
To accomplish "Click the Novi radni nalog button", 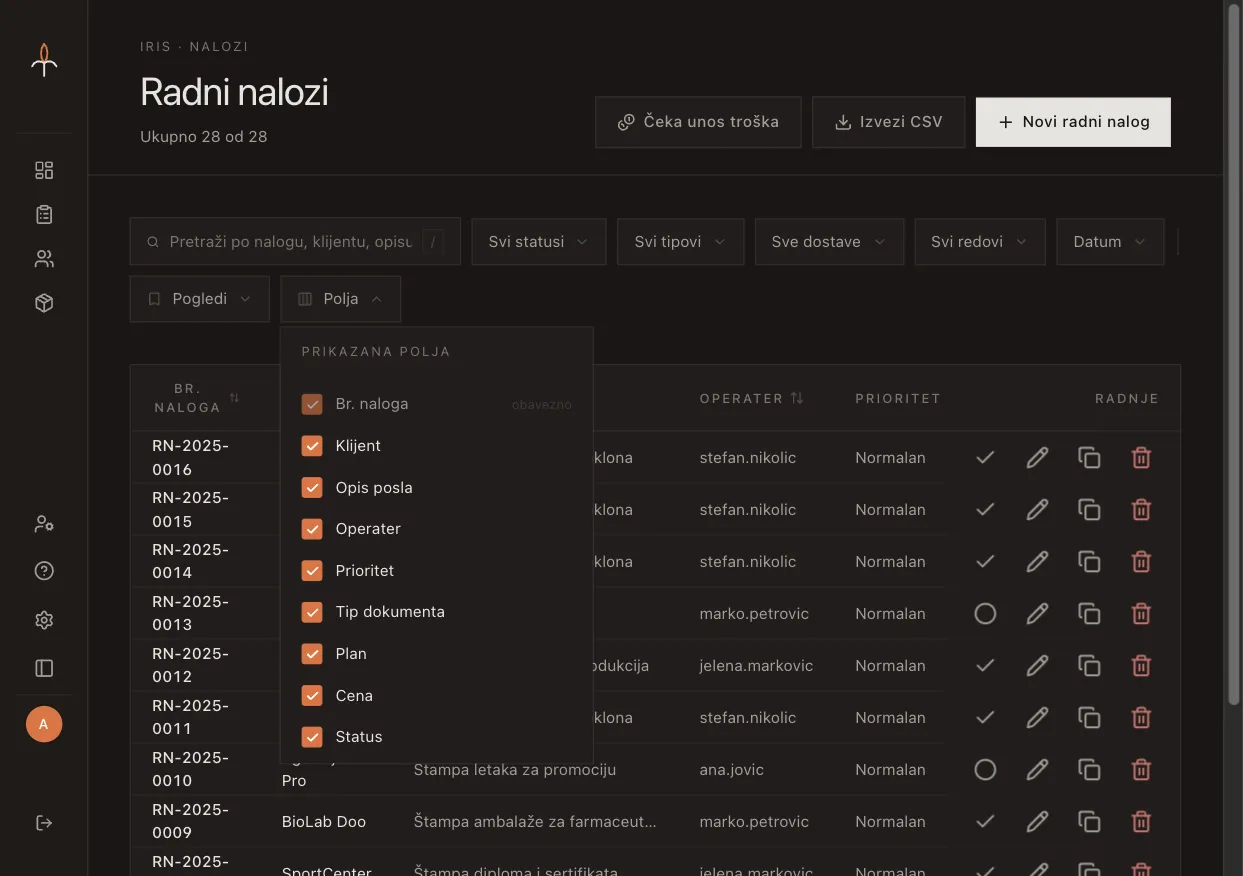I will pos(1073,122).
